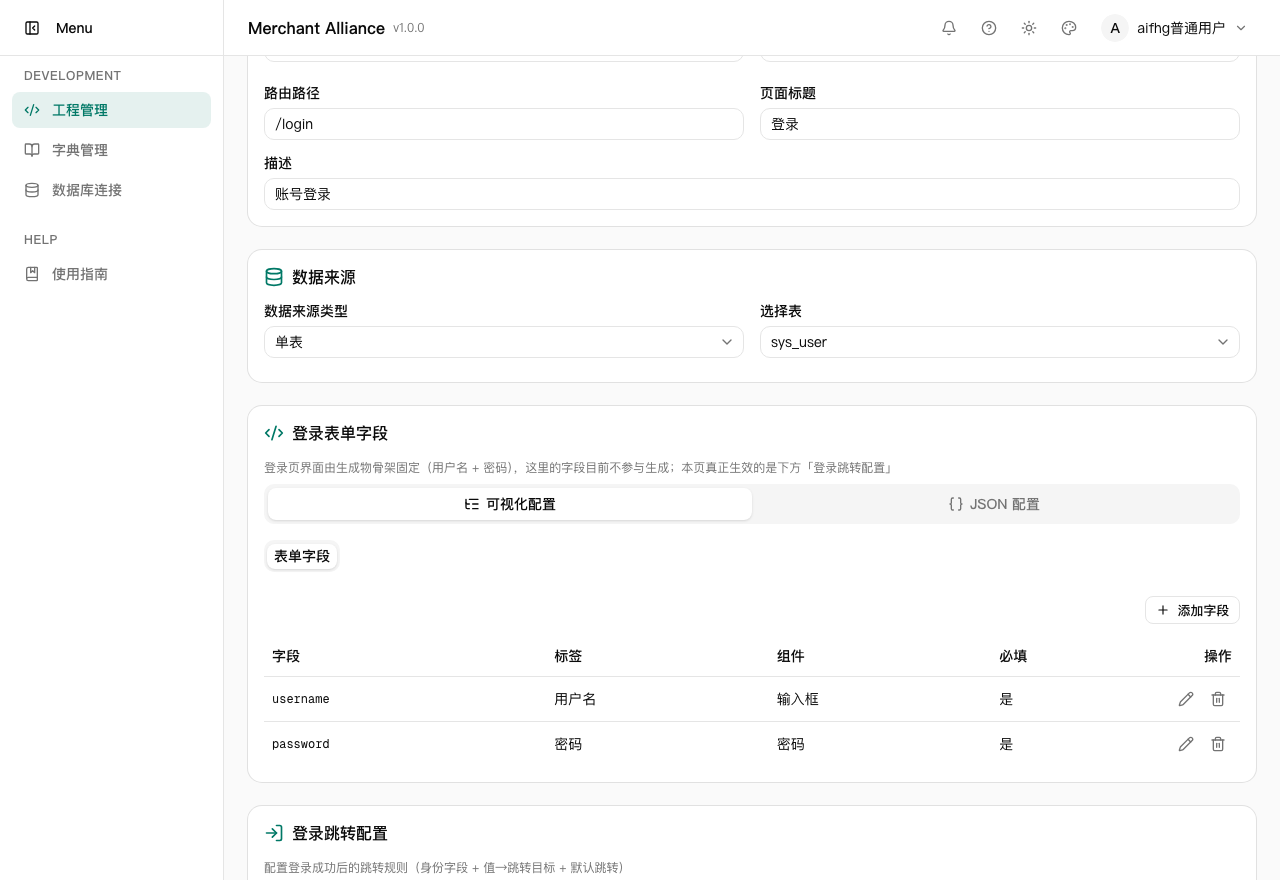Click the 必填 column header
This screenshot has width=1280, height=880.
(1013, 656)
